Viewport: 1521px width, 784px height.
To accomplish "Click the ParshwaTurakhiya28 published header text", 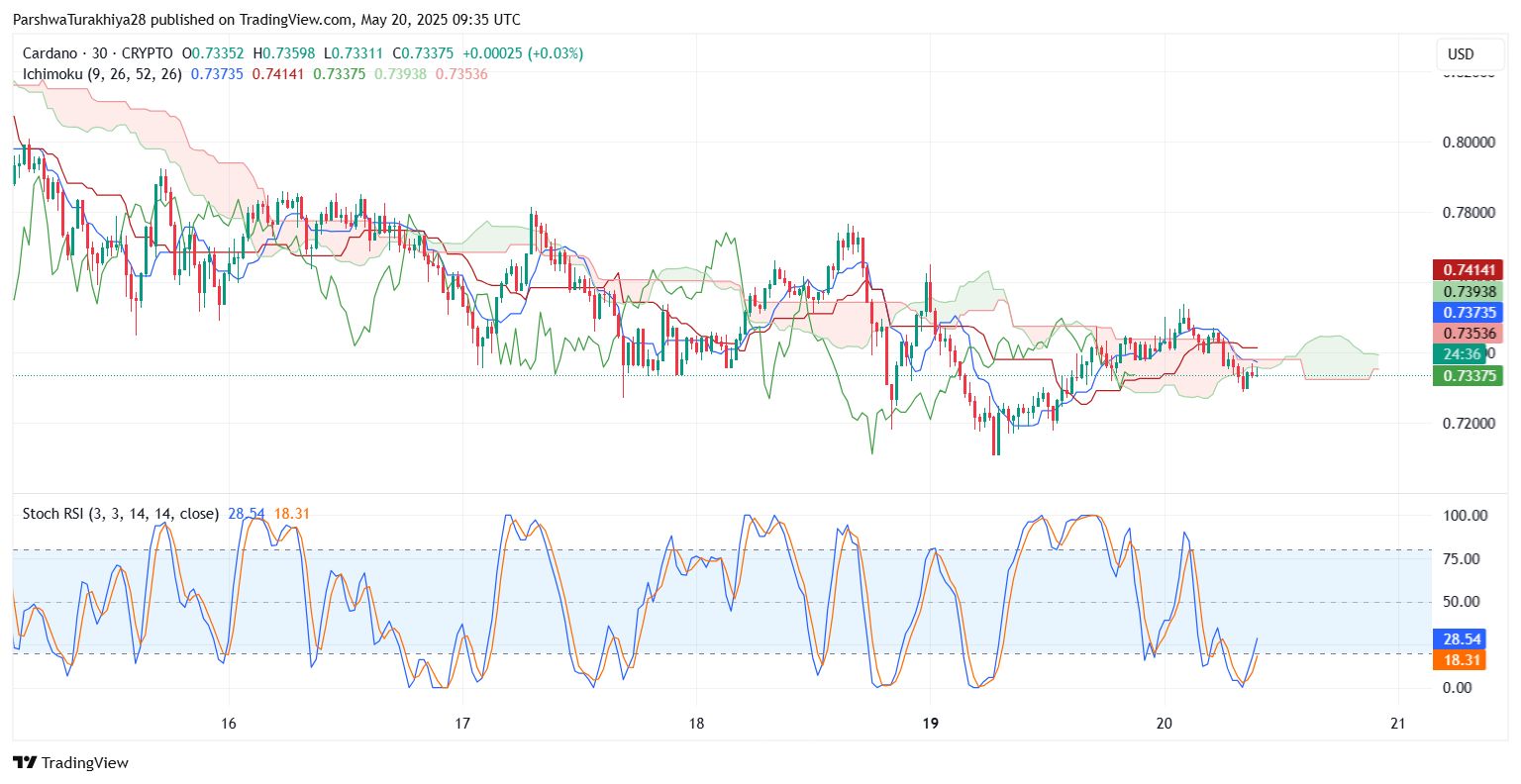I will (111, 20).
